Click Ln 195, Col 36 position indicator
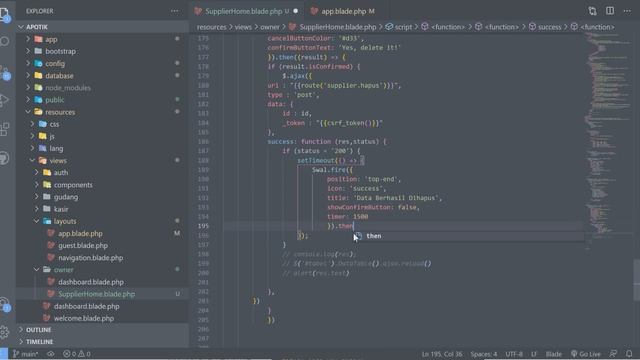Screen dimensions: 640x360 click(442, 354)
